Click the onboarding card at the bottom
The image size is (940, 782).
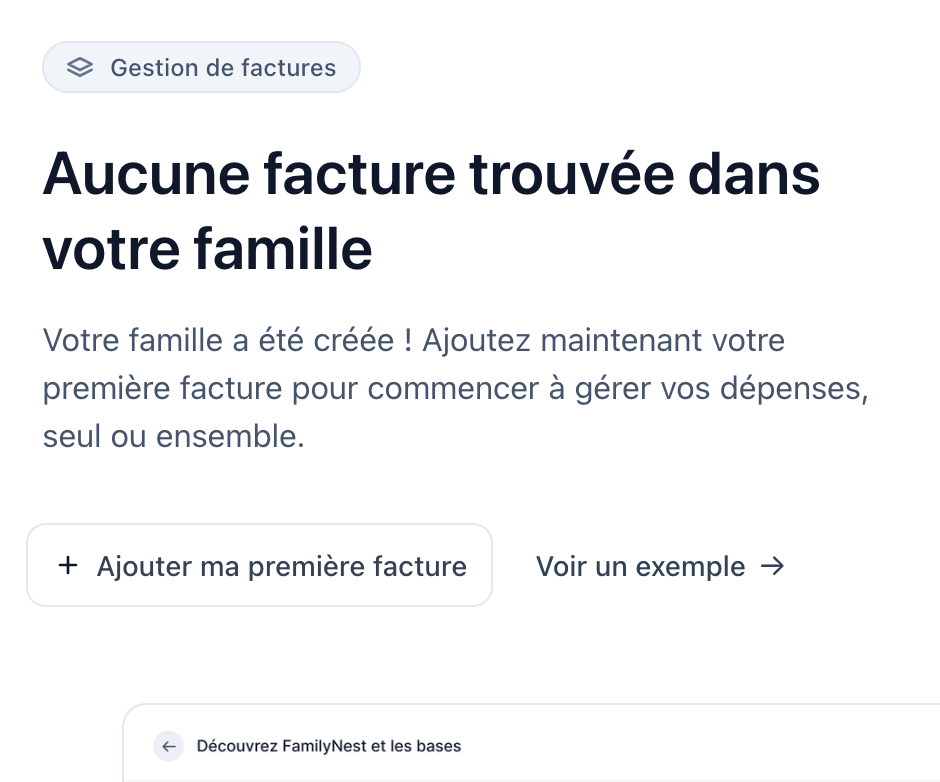(530, 745)
